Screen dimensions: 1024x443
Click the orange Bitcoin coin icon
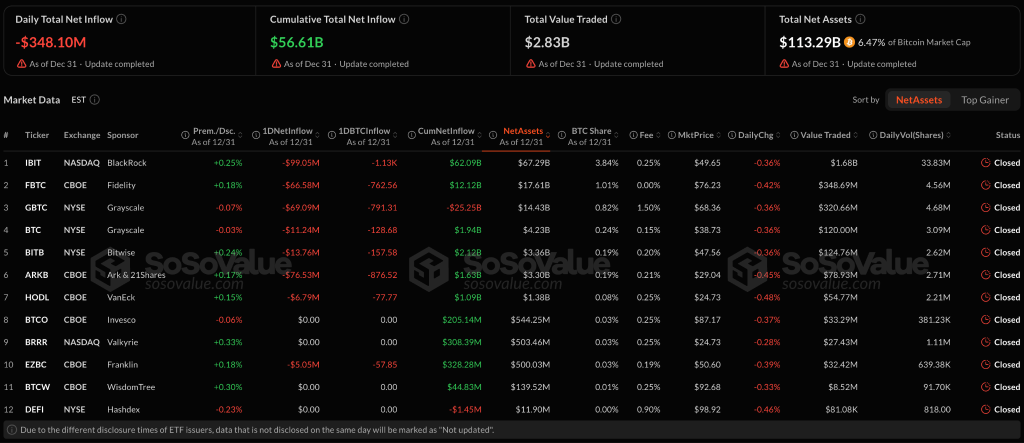(x=849, y=43)
